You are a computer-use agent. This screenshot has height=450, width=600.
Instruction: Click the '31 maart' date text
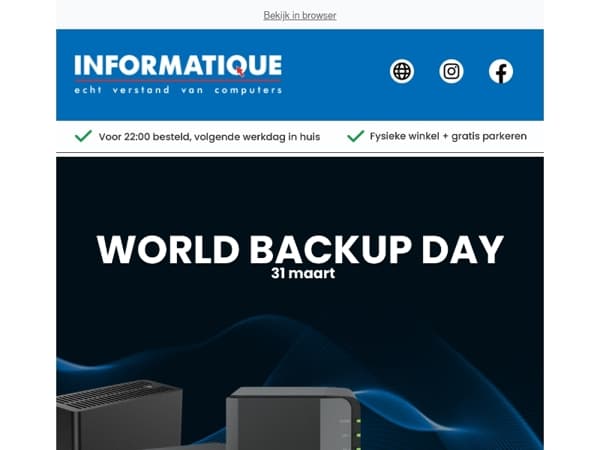[300, 272]
